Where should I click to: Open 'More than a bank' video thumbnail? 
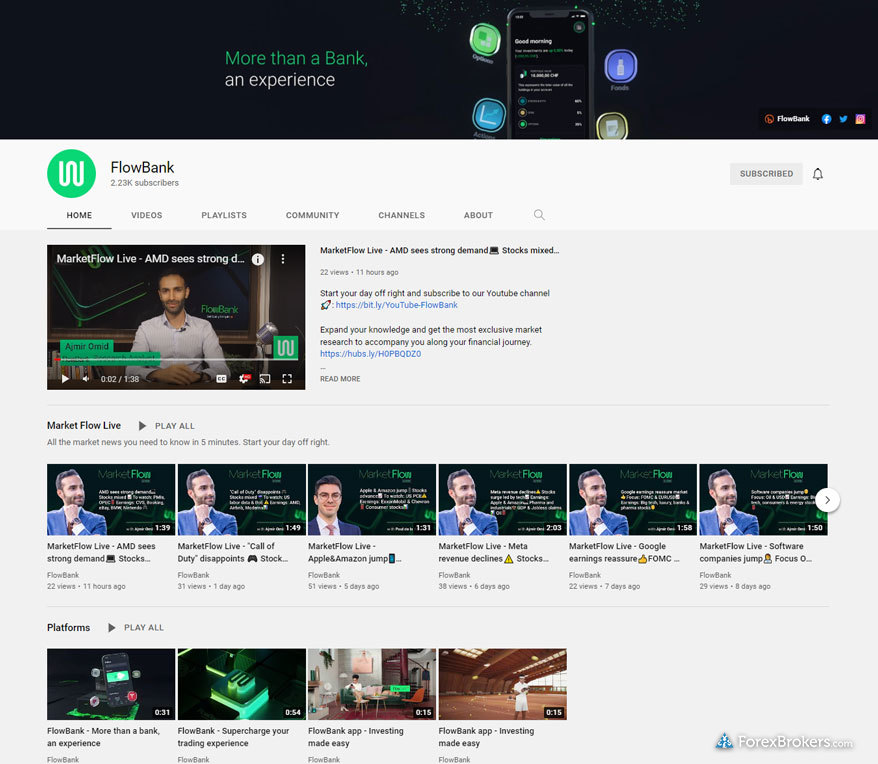pos(111,684)
